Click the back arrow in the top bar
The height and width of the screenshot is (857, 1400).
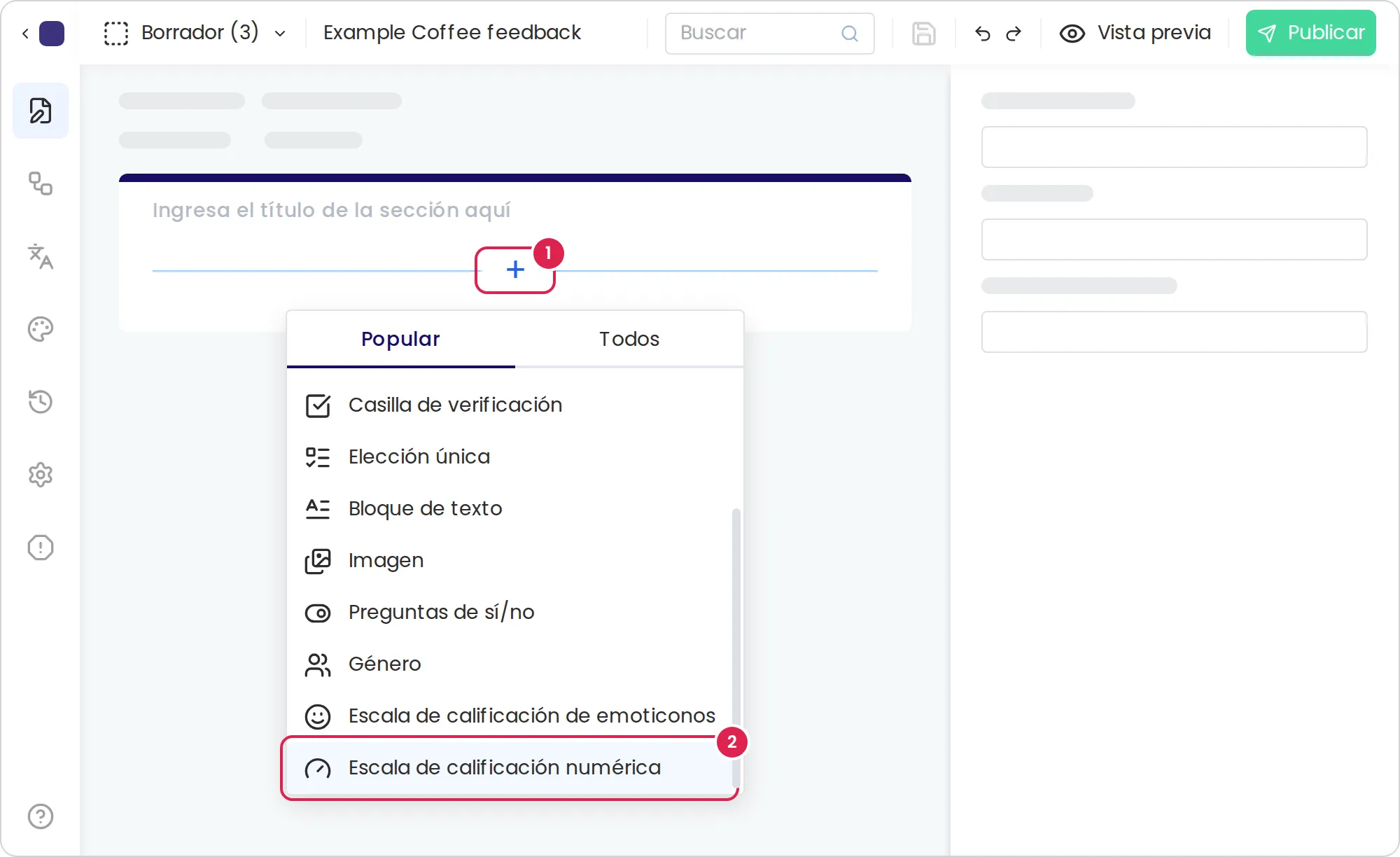pos(25,33)
